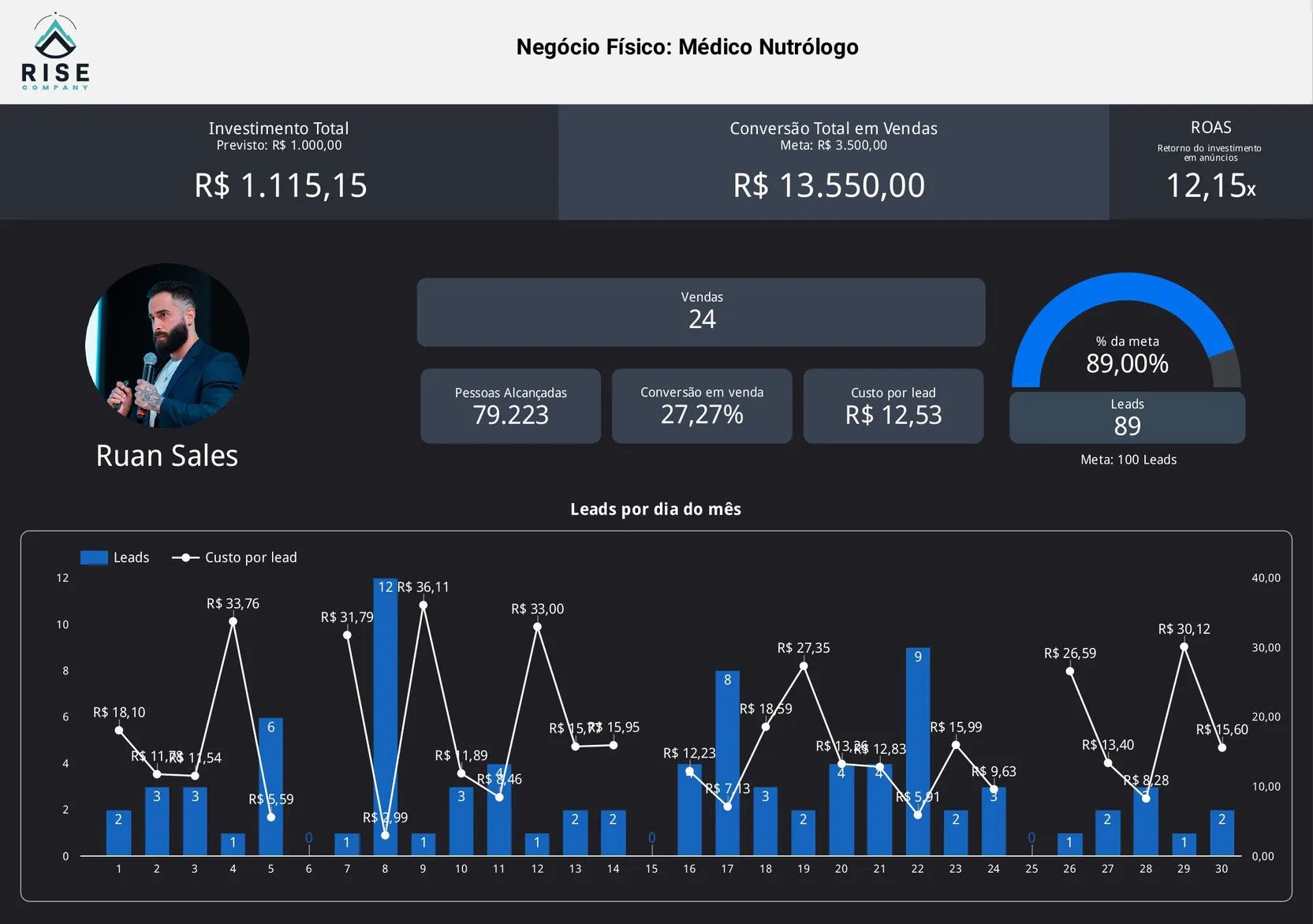Click the R$ 30,12 line point

pyautogui.click(x=1184, y=647)
